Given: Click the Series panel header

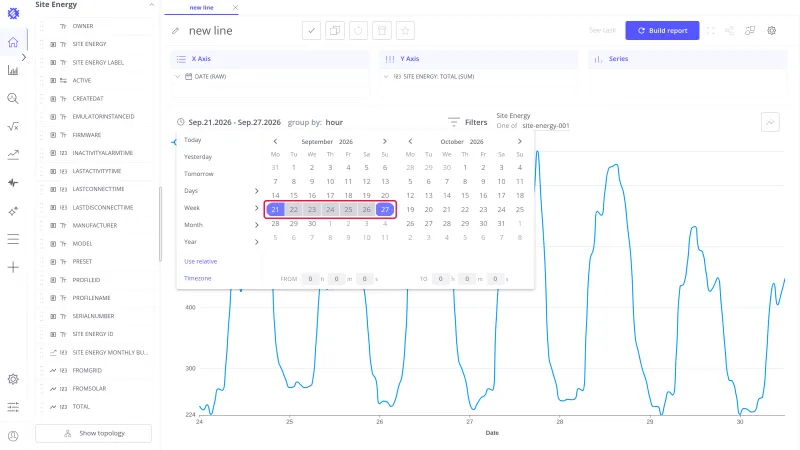Looking at the screenshot, I should pyautogui.click(x=687, y=59).
